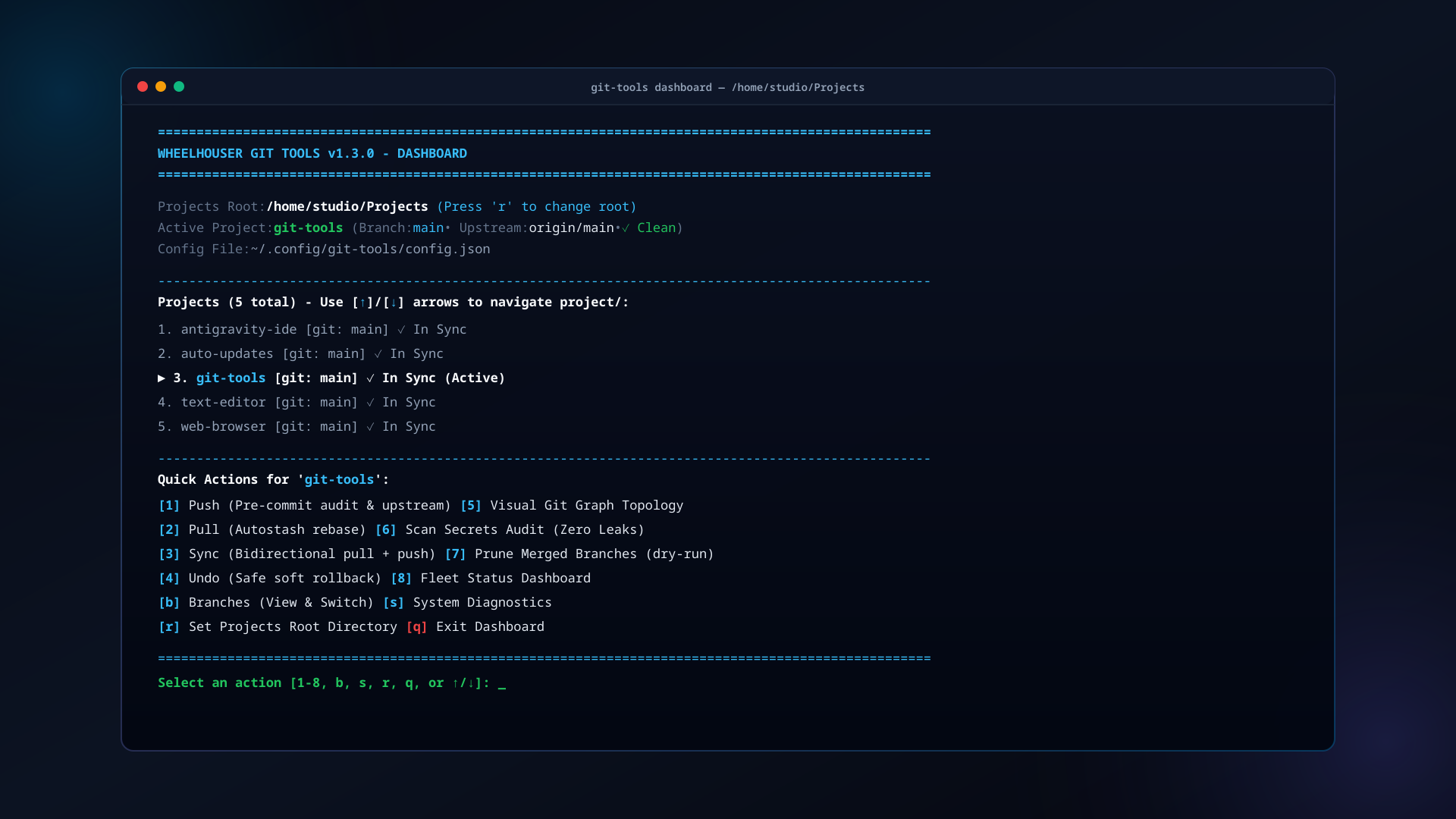Click the ▶ arrow marker beside git-tools
The width and height of the screenshot is (1456, 819).
162,378
